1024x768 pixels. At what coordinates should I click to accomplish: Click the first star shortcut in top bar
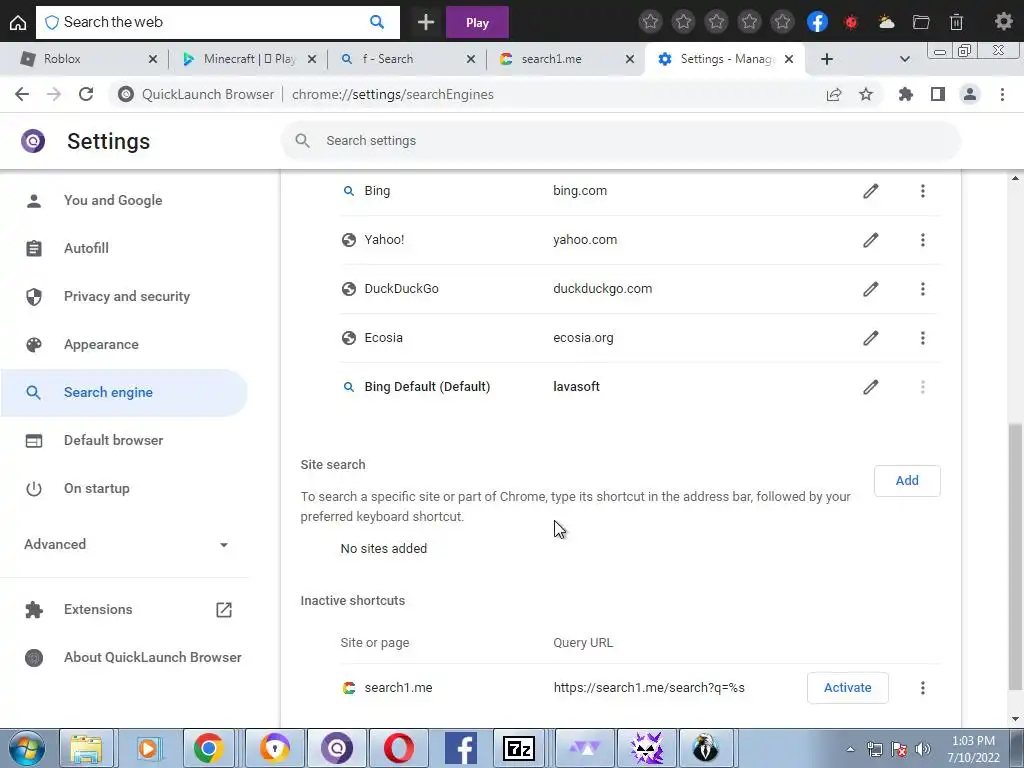pos(650,22)
